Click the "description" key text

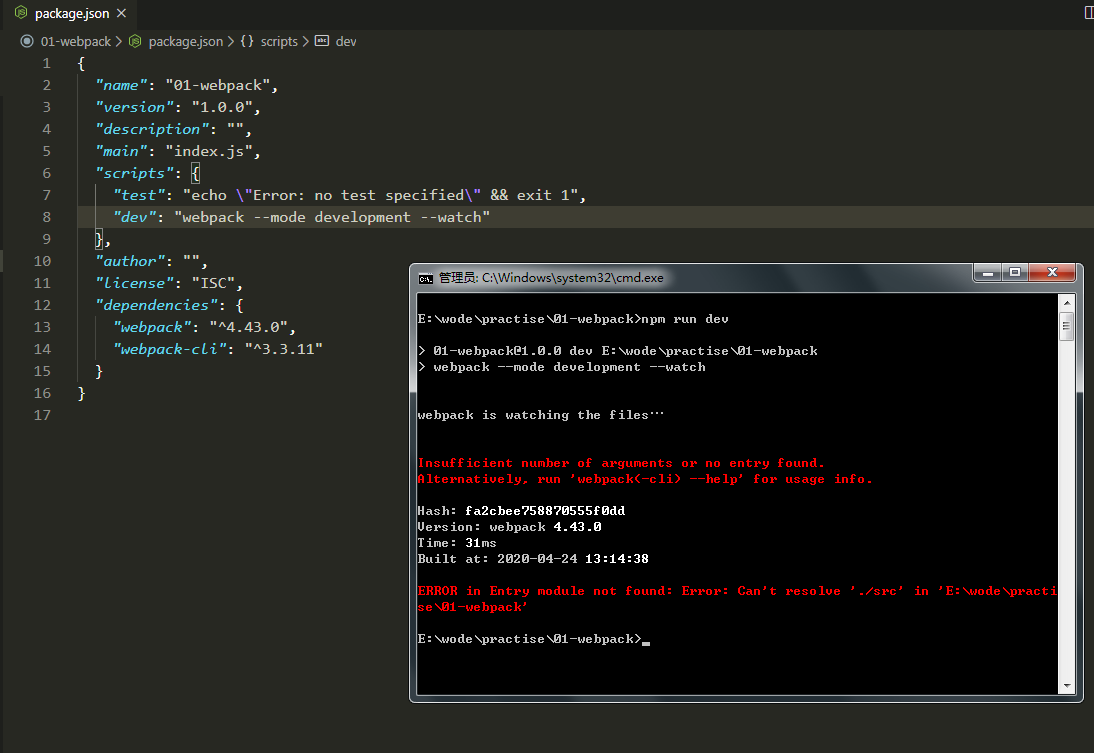coord(152,129)
